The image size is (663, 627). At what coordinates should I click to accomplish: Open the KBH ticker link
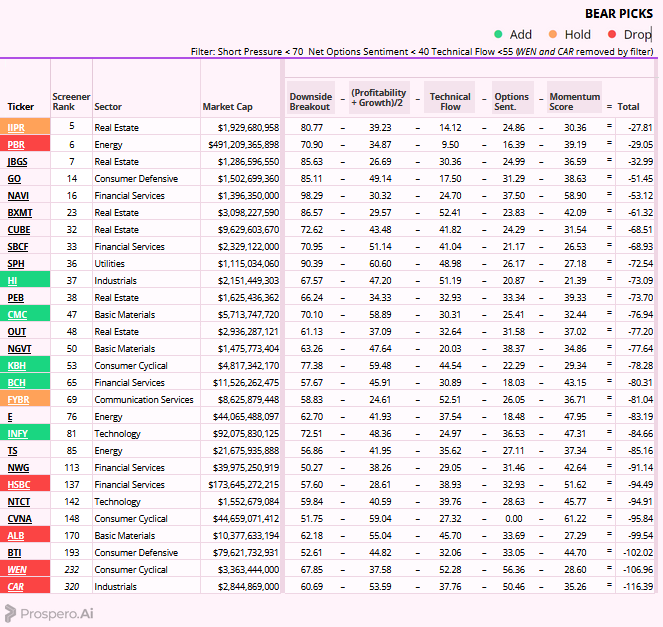tap(17, 366)
